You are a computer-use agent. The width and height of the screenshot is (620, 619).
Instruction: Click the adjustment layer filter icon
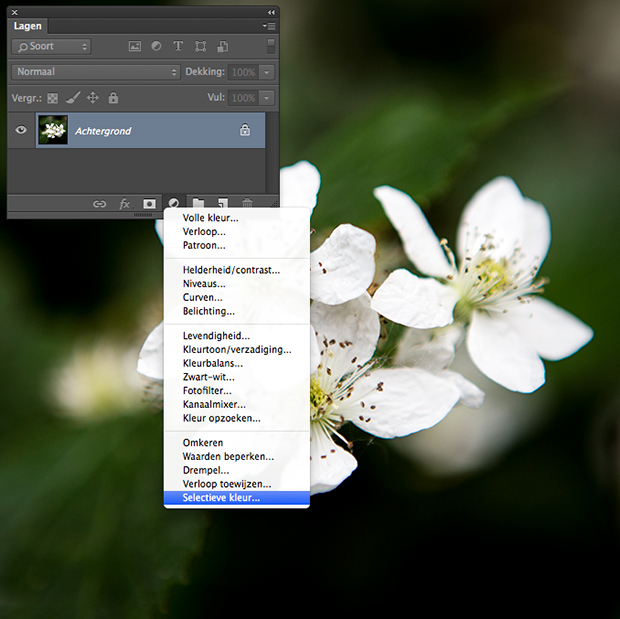pyautogui.click(x=156, y=46)
